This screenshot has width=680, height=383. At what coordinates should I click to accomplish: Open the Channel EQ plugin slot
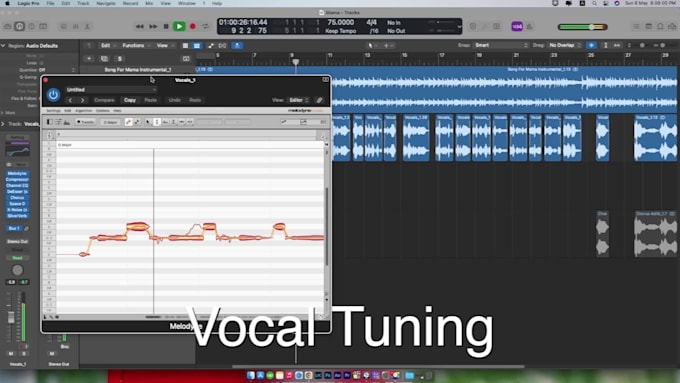click(17, 186)
